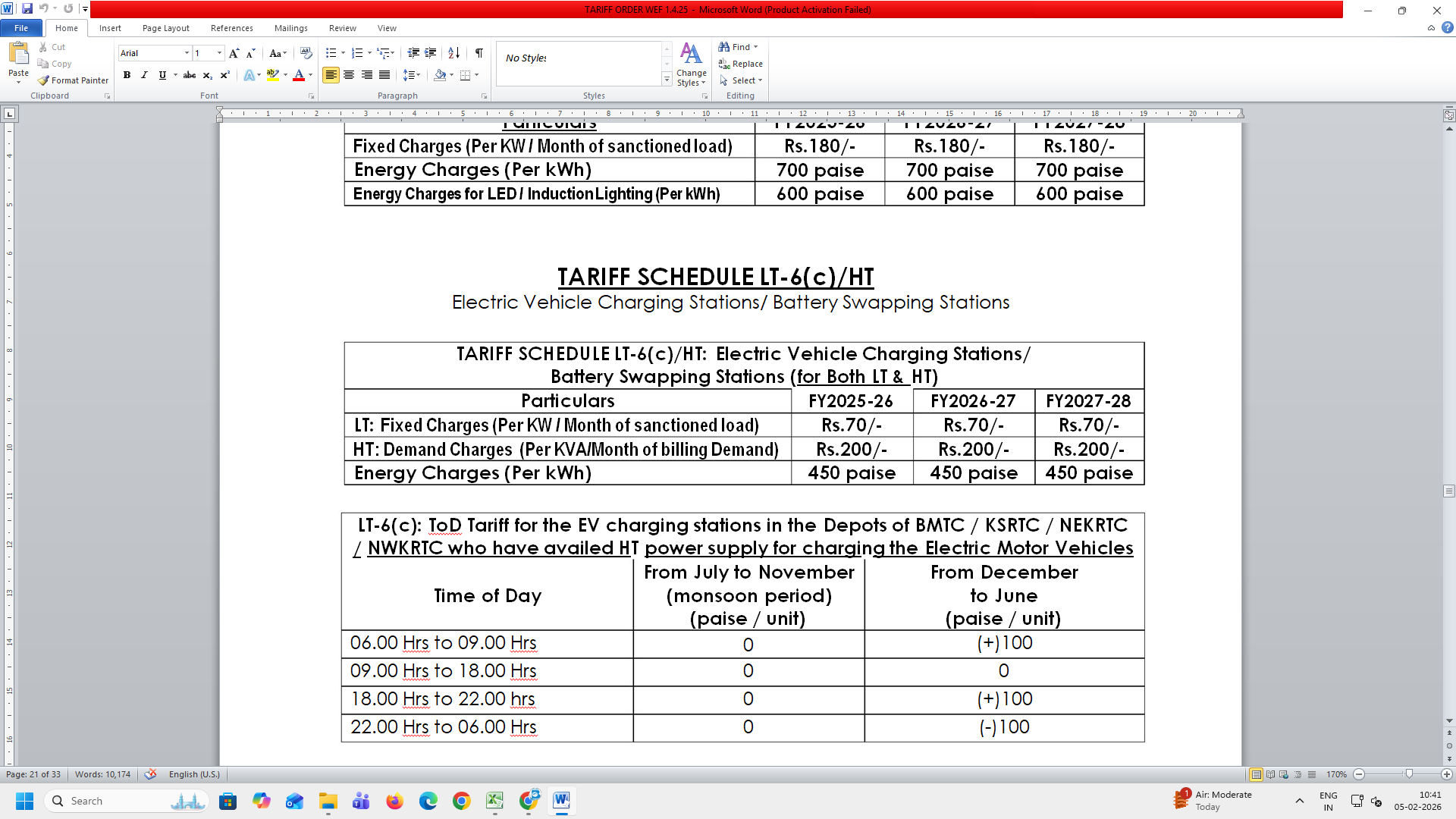Viewport: 1456px width, 819px height.
Task: Click the Format Painter tool
Action: tap(74, 80)
